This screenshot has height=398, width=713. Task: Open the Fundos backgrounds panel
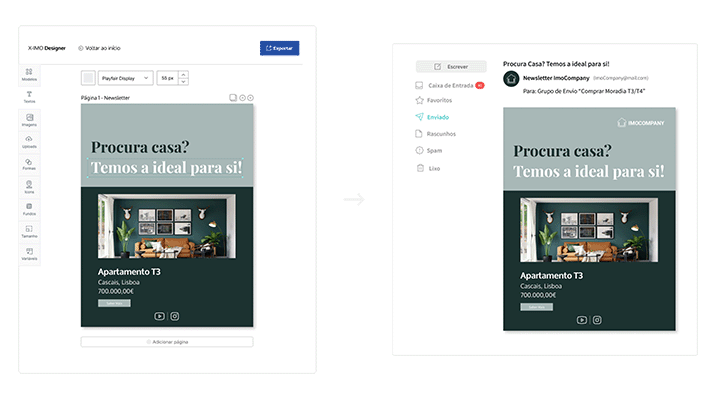click(29, 209)
